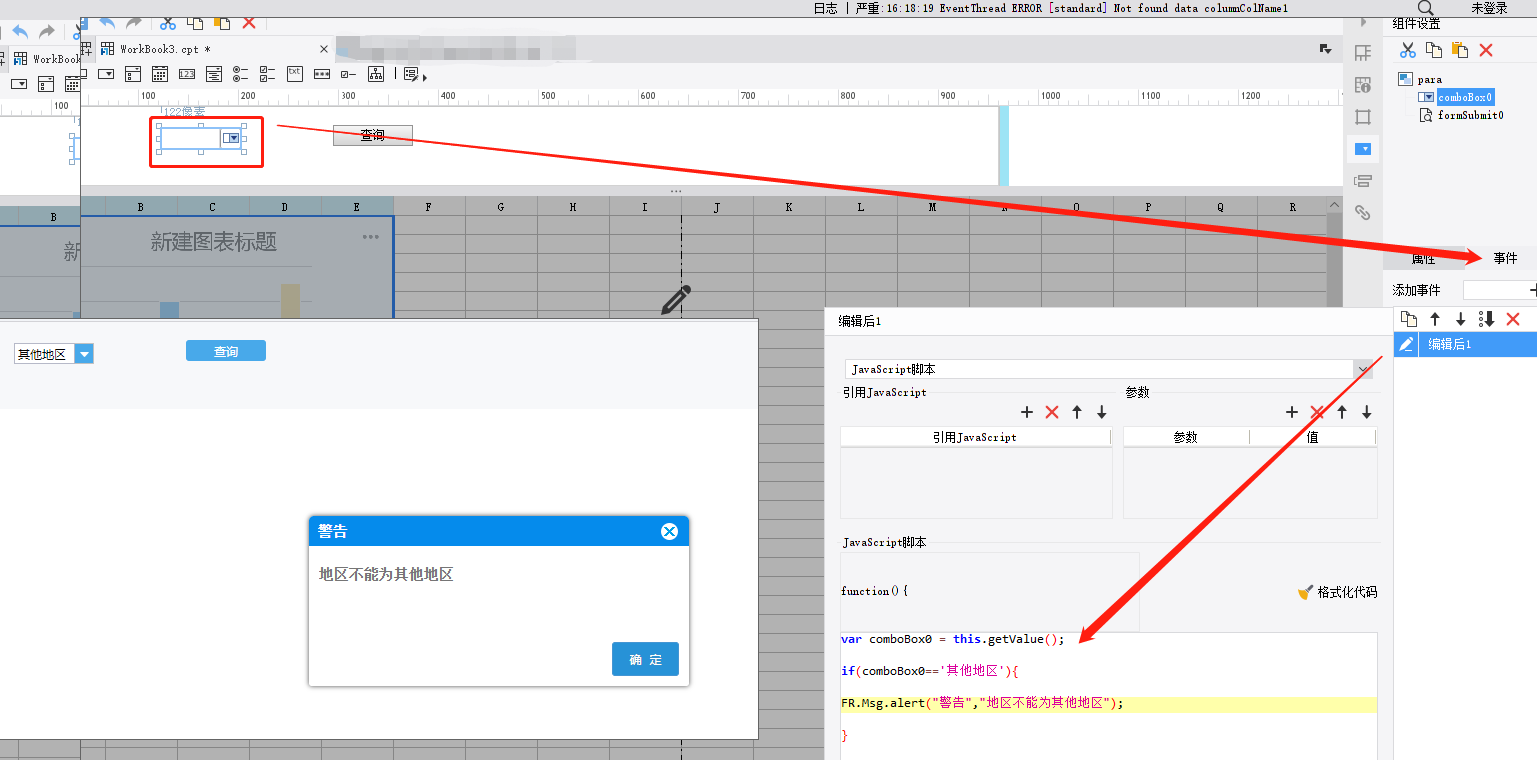Expand more widgets arrow in widget toolbar

click(425, 77)
